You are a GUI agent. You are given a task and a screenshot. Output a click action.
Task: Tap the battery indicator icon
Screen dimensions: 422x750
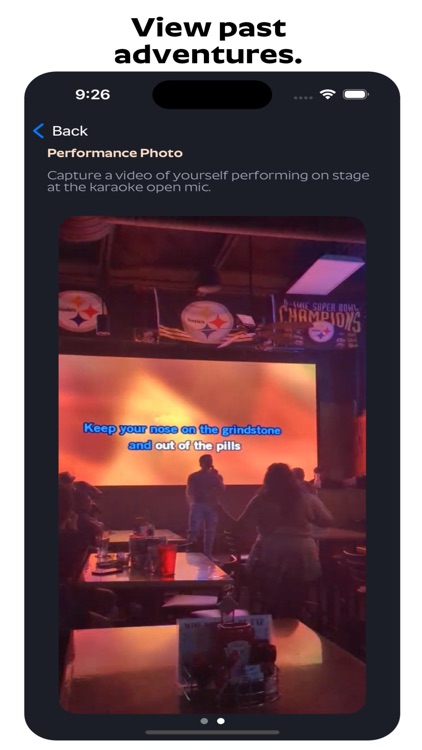pos(355,94)
